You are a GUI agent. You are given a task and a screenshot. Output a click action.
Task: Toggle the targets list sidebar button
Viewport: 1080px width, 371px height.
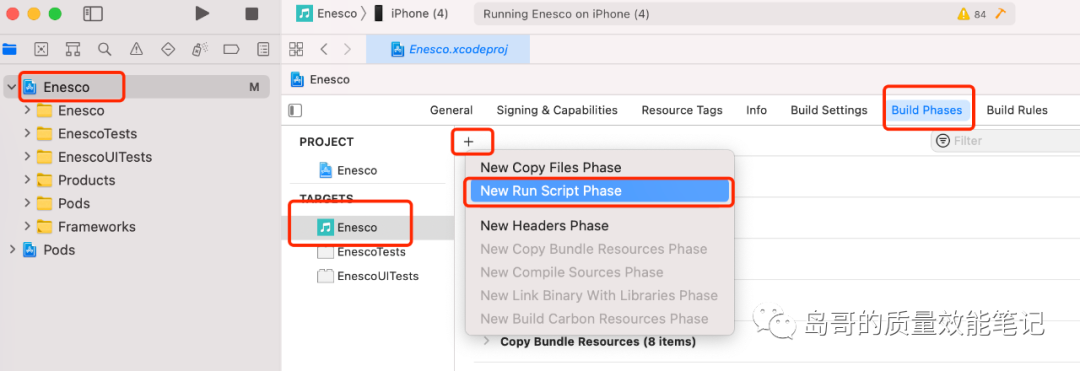tap(295, 110)
